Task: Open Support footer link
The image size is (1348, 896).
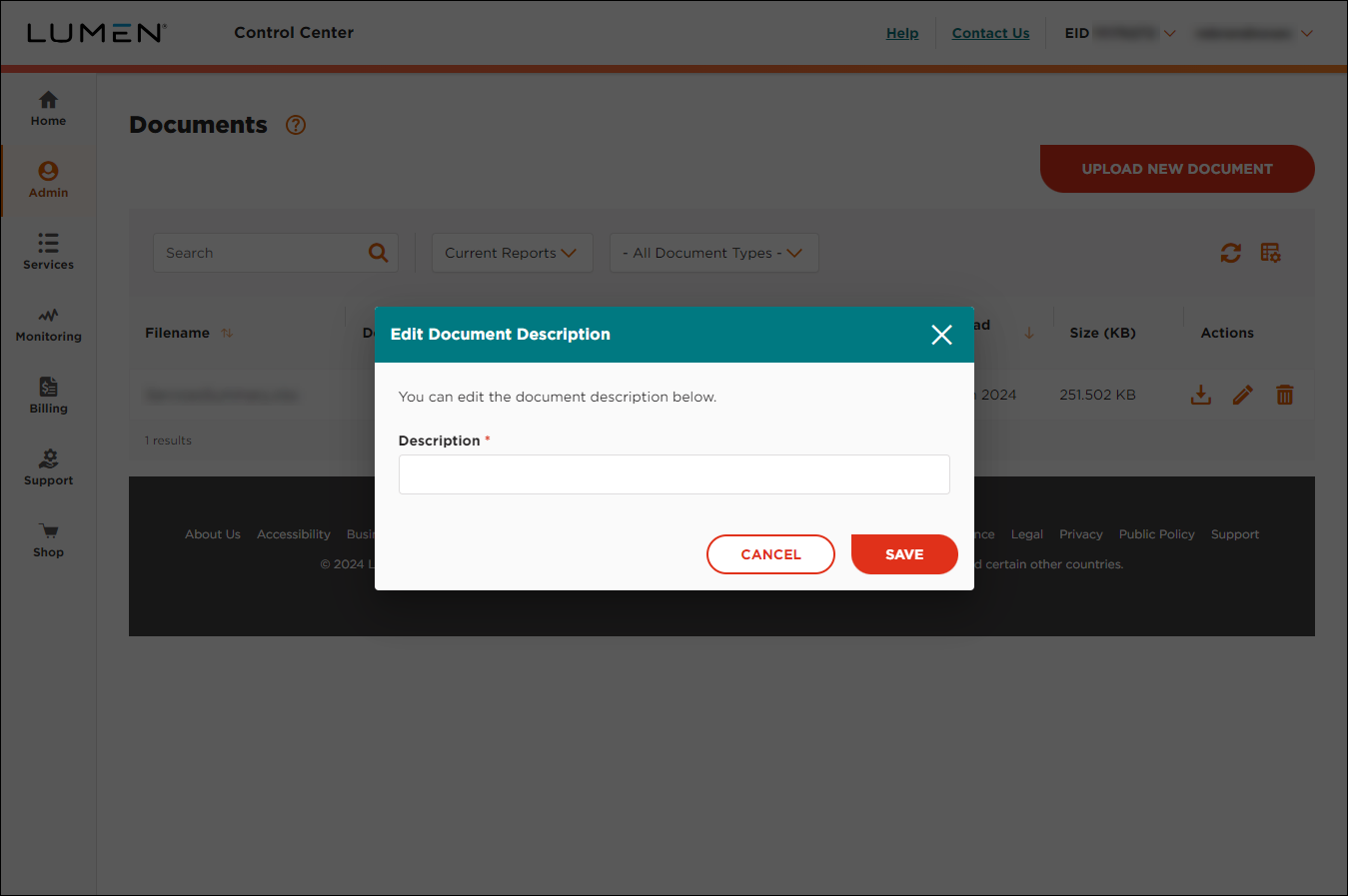Action: [1235, 534]
